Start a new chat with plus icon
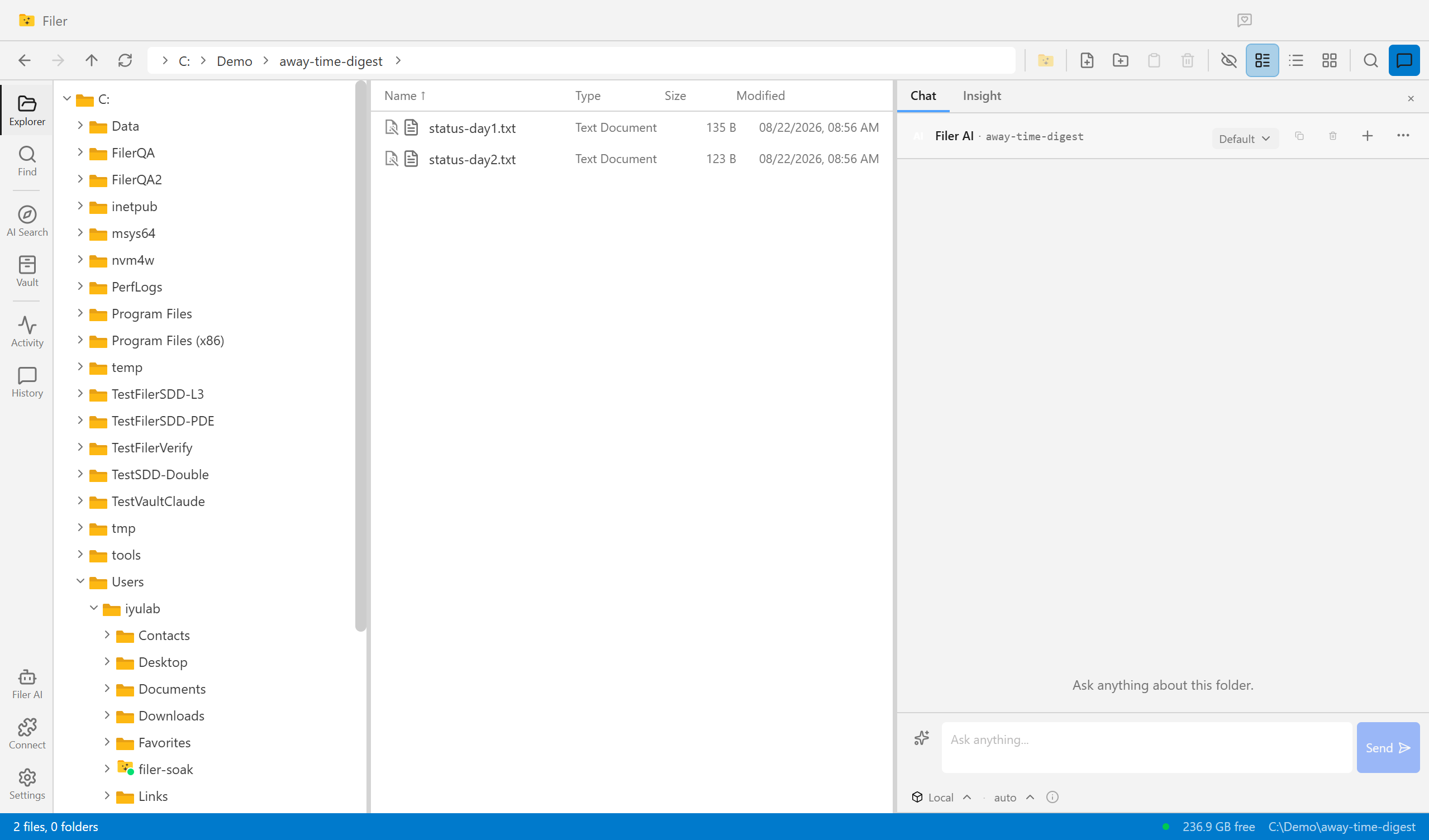This screenshot has height=840, width=1429. 1368,136
